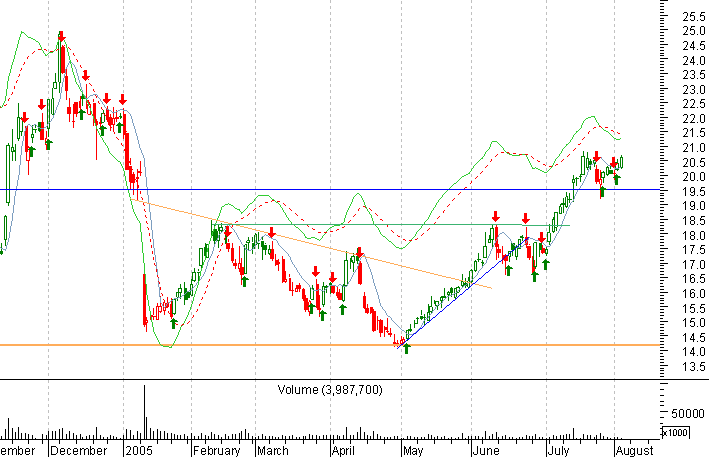Click the '25.0' price axis value

click(x=693, y=31)
